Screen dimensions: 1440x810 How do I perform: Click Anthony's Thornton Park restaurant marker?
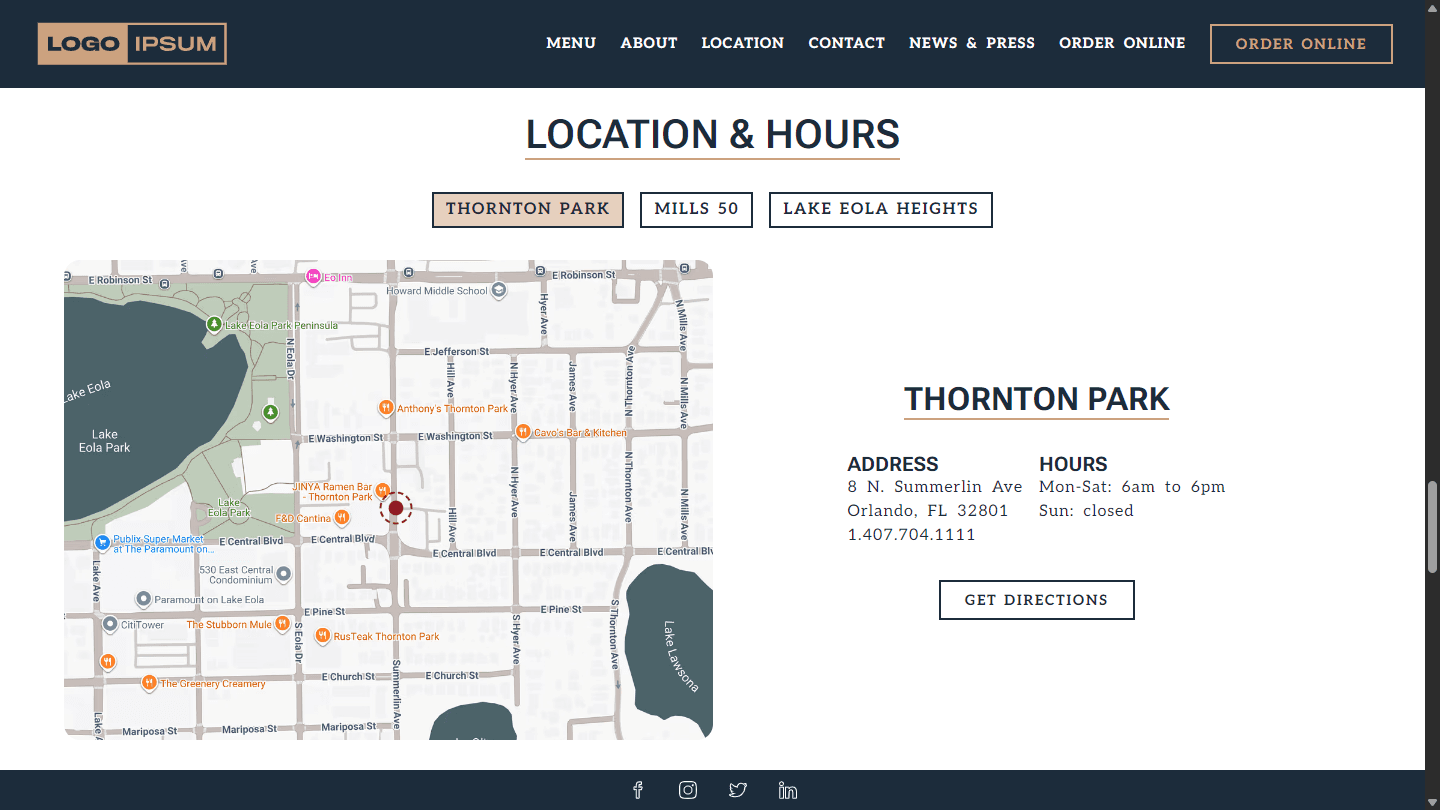pyautogui.click(x=386, y=408)
